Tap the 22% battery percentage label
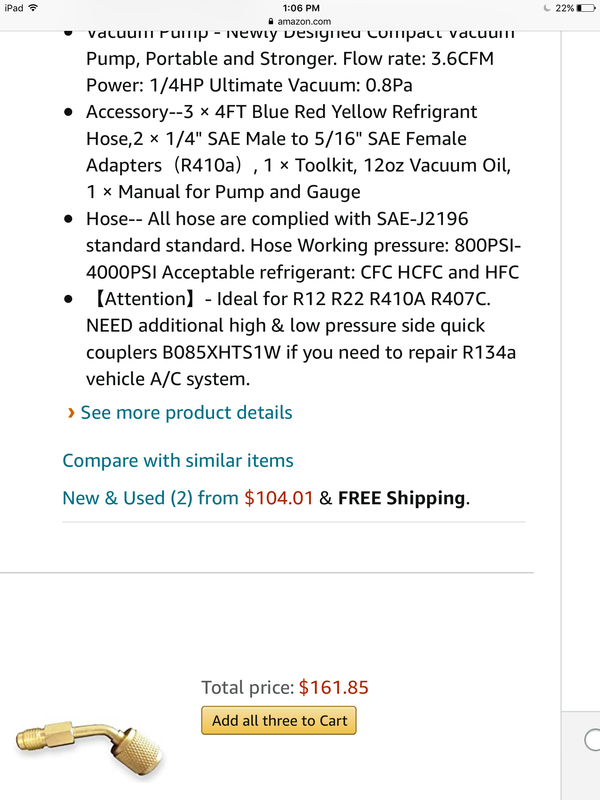 tap(564, 7)
